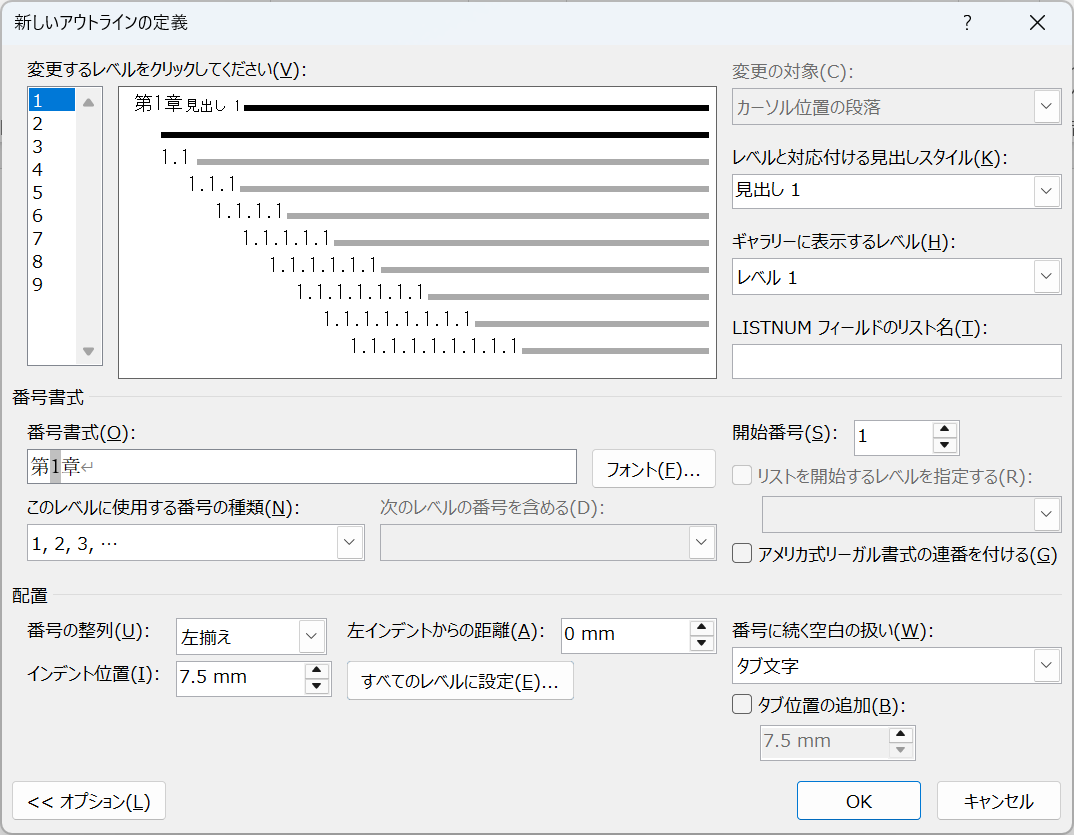Click the フォント button

click(653, 466)
